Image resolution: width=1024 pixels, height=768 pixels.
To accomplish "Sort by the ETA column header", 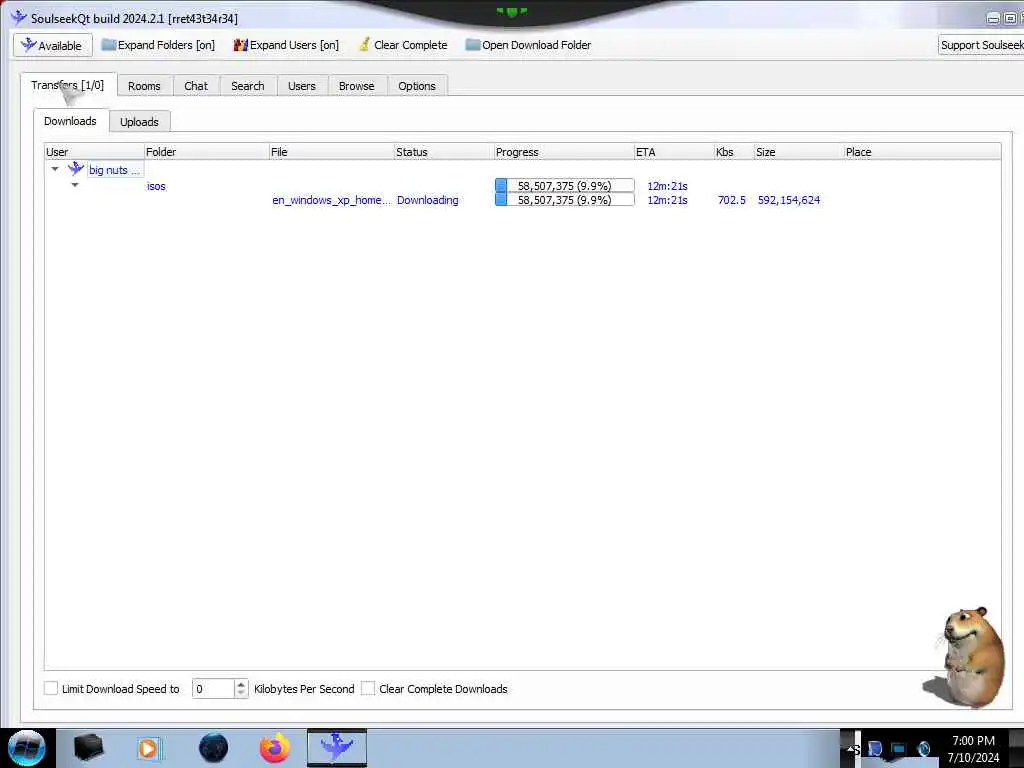I will [x=674, y=152].
